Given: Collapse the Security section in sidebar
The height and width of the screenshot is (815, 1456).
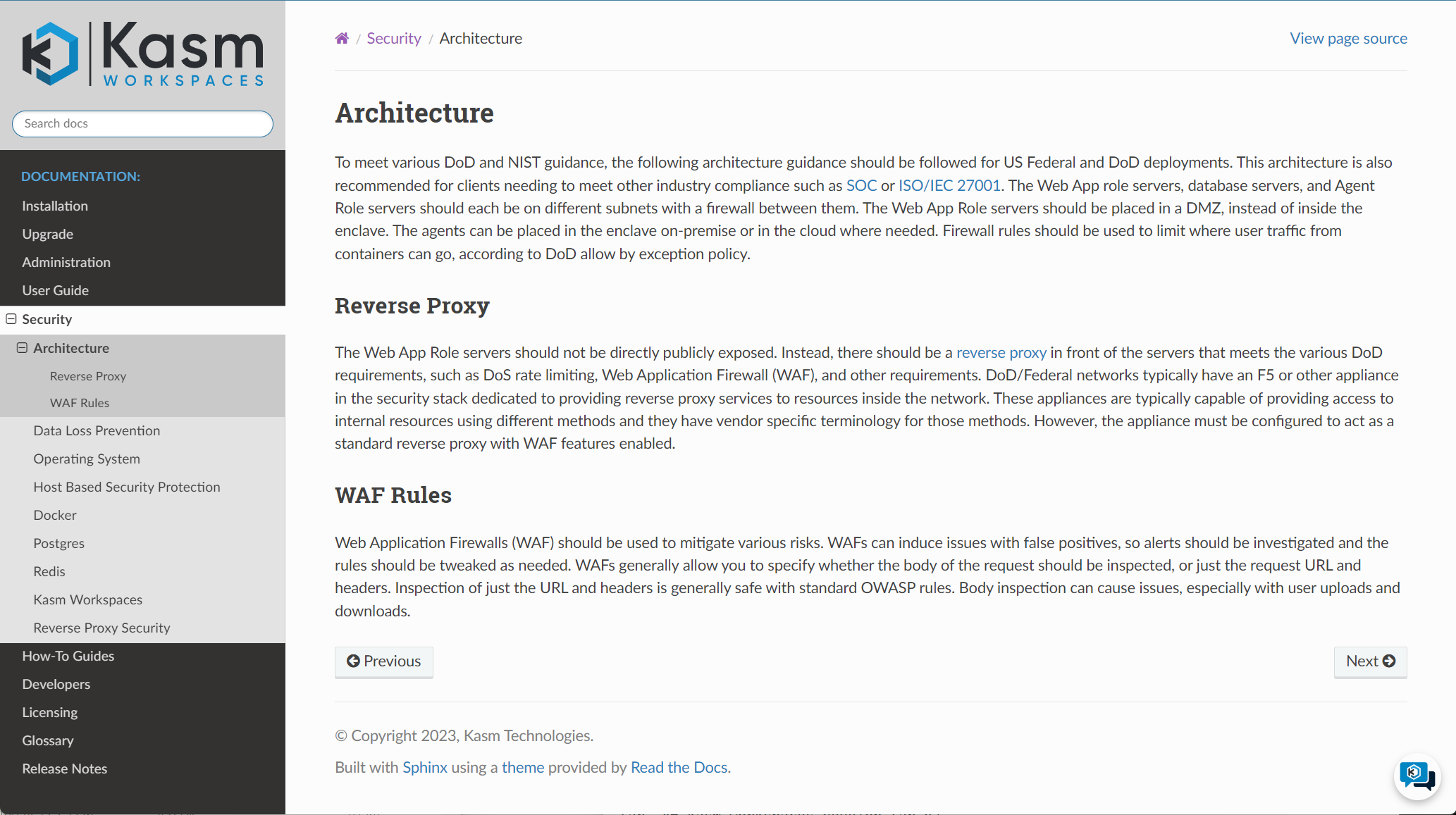Looking at the screenshot, I should (x=11, y=319).
